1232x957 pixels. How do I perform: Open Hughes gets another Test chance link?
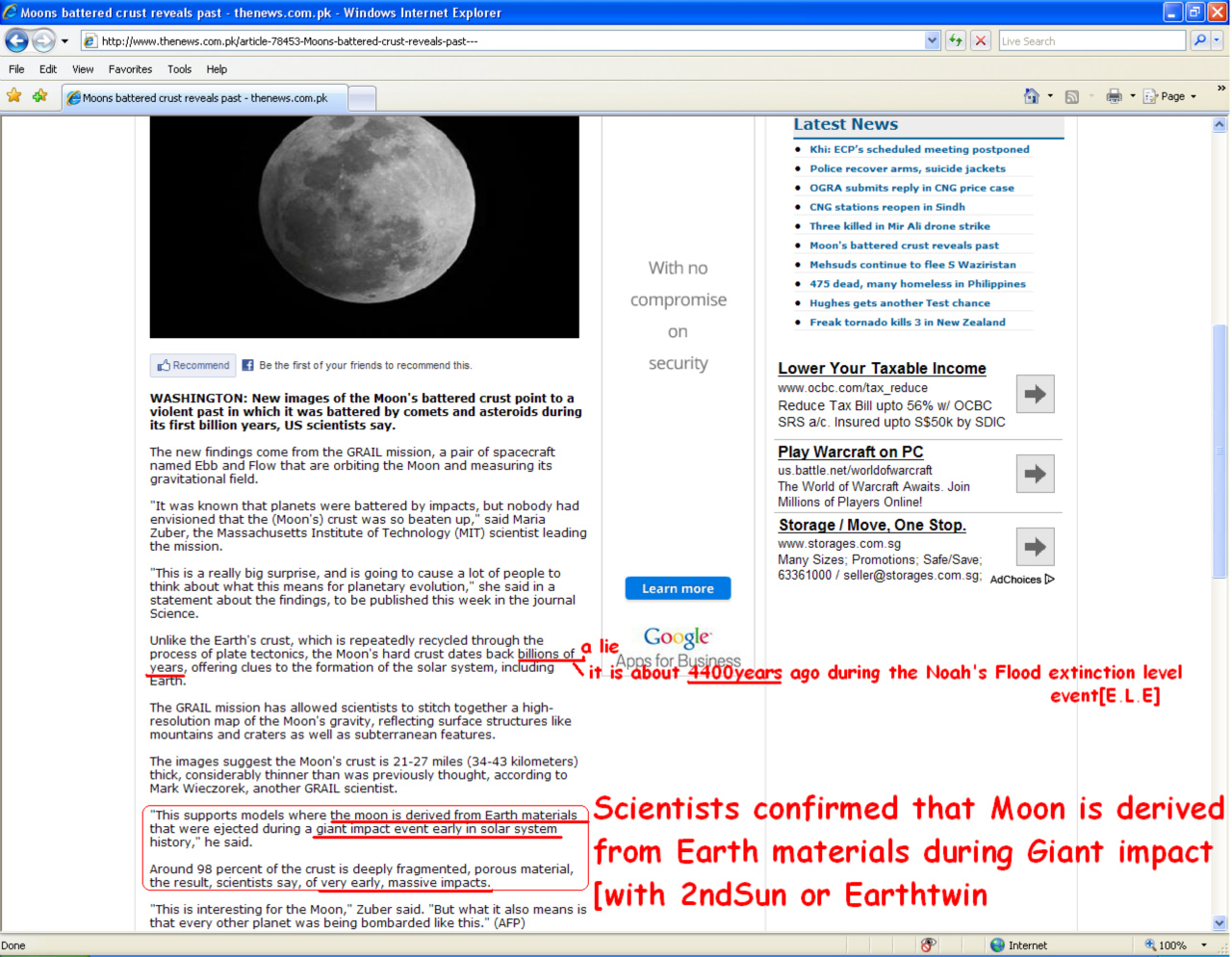click(899, 303)
